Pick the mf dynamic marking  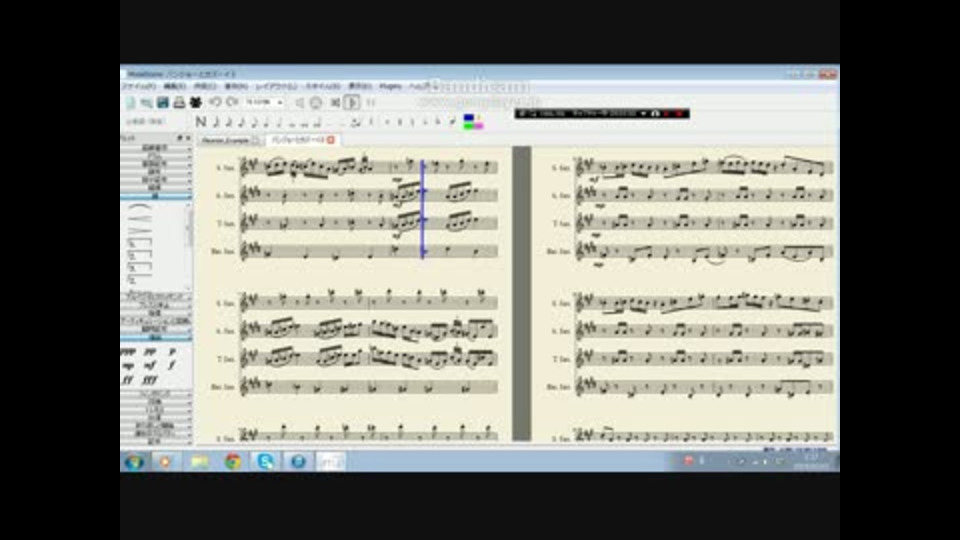pos(150,366)
